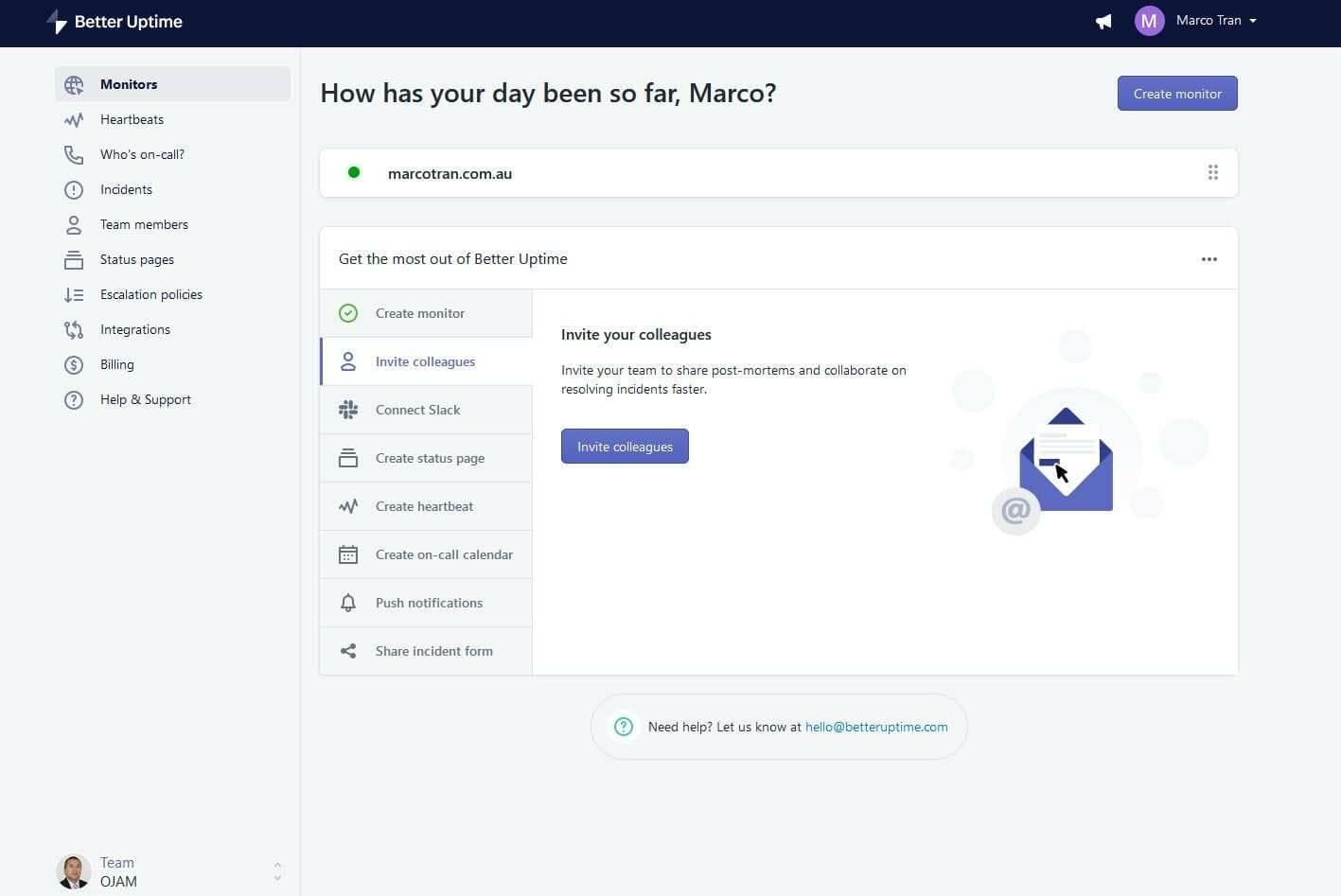The width and height of the screenshot is (1341, 896).
Task: Open the hello@betteruptime.com email link
Action: 875,727
